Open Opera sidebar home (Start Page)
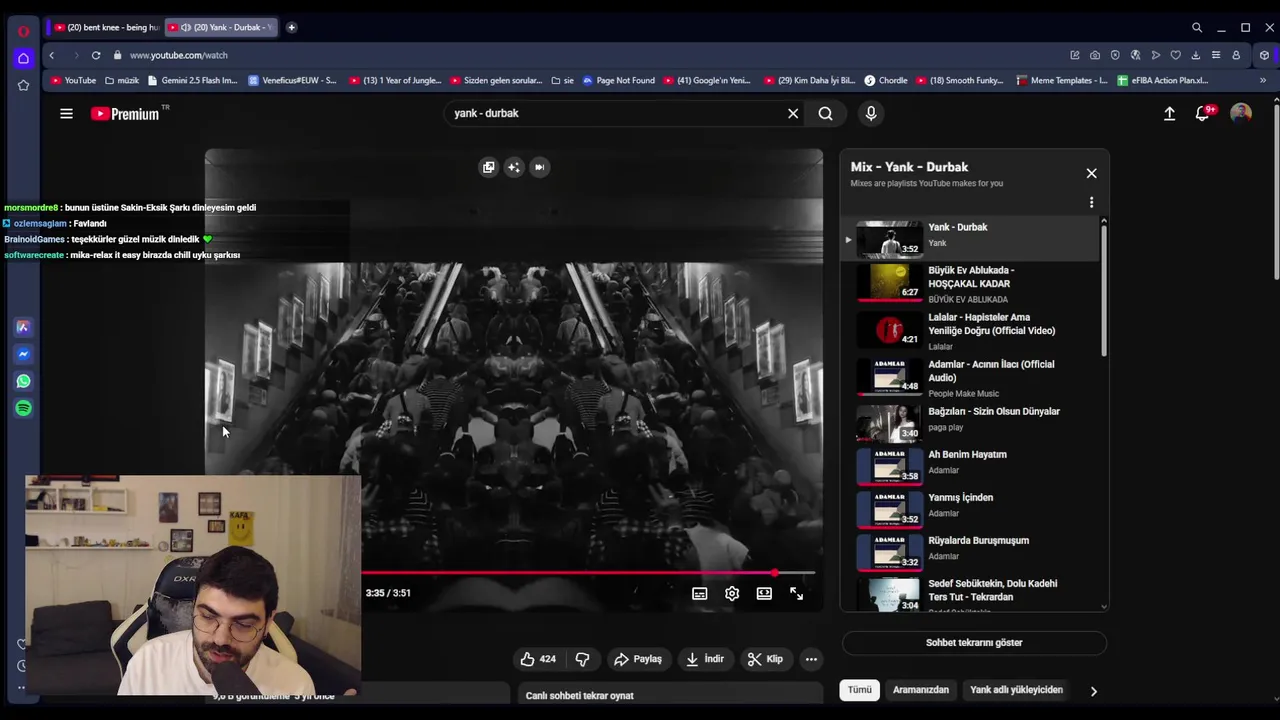The image size is (1280, 720). (23, 58)
